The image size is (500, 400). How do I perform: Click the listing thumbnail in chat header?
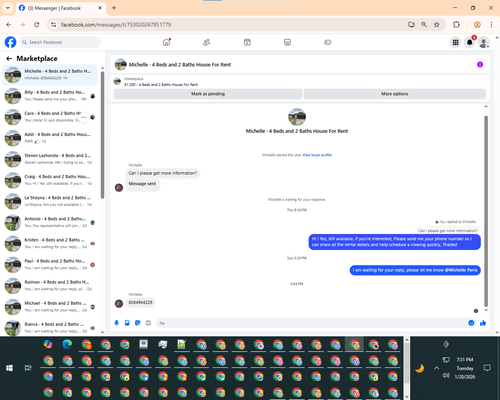coord(120,64)
